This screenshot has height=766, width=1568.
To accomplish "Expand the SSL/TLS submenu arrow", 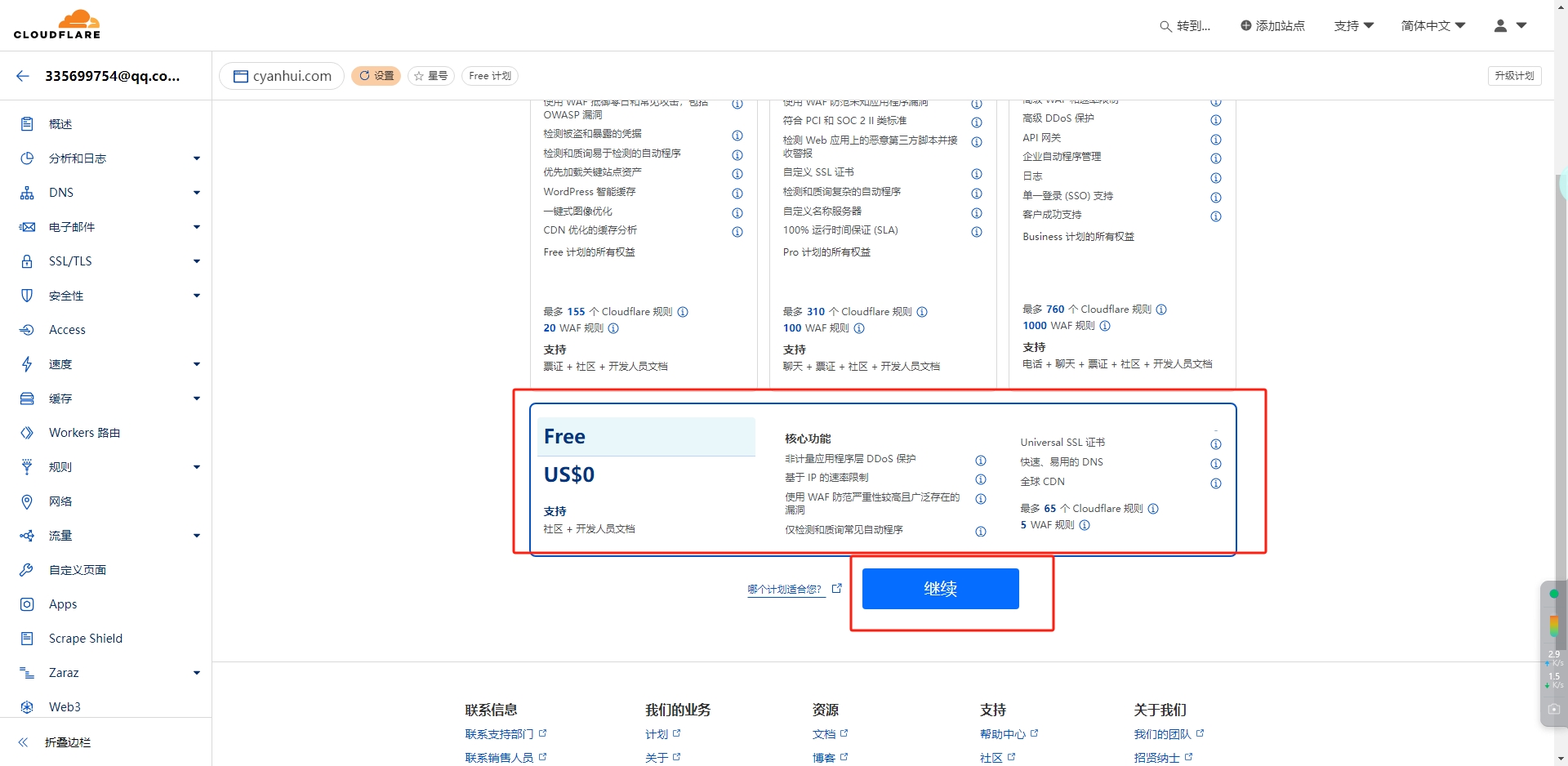I will pos(197,261).
